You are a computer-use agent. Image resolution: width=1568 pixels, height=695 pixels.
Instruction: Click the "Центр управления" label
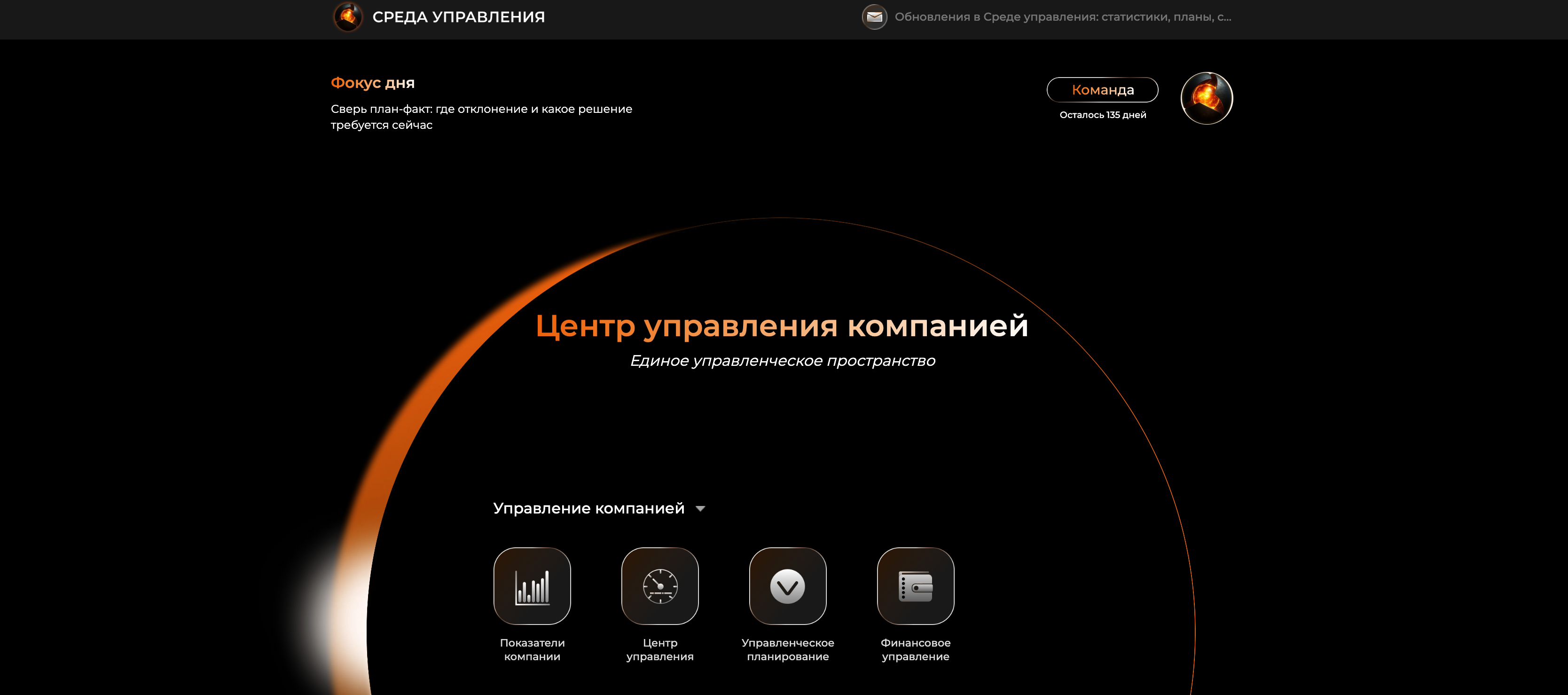[660, 649]
